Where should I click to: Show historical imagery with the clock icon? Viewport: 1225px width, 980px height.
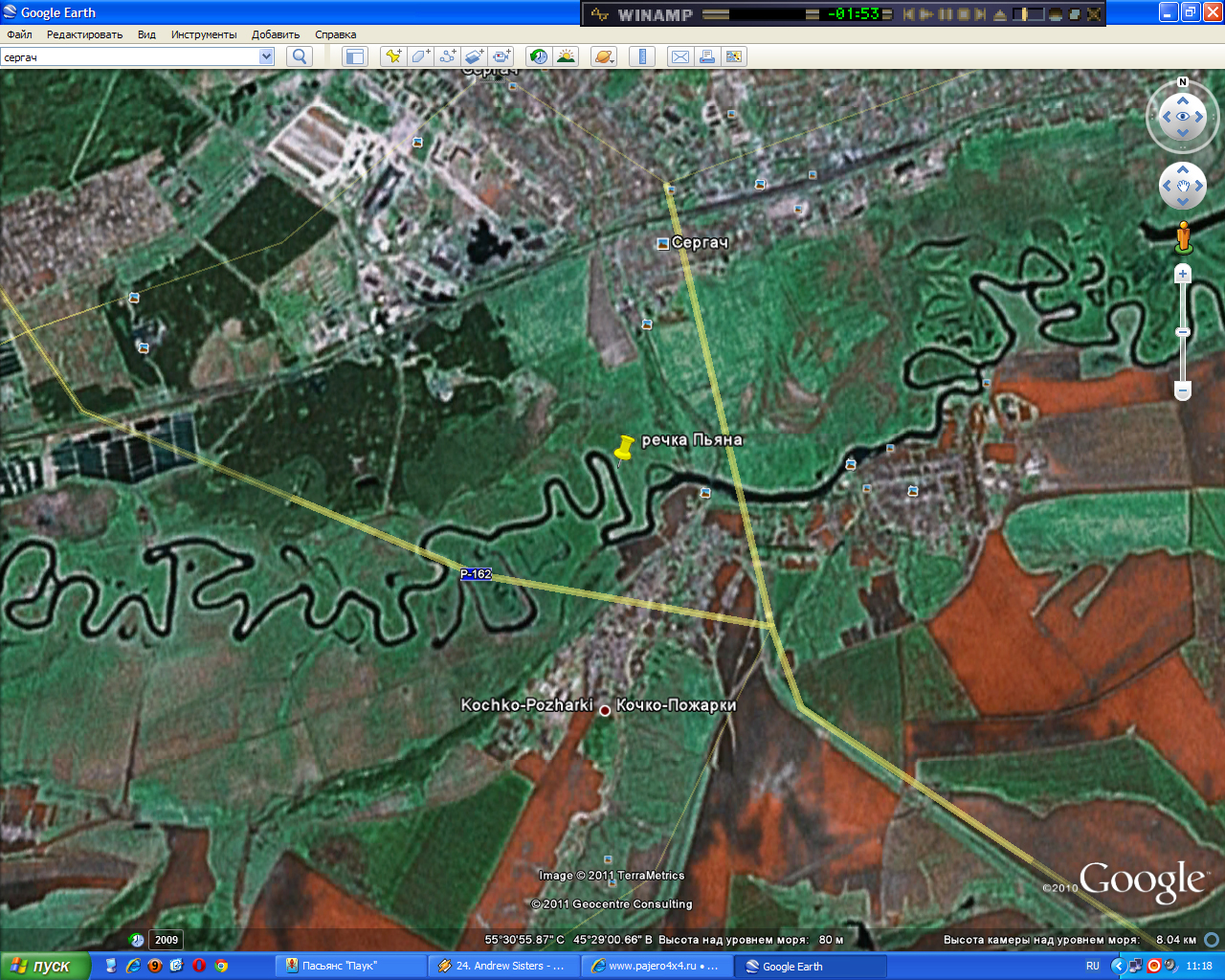click(539, 56)
